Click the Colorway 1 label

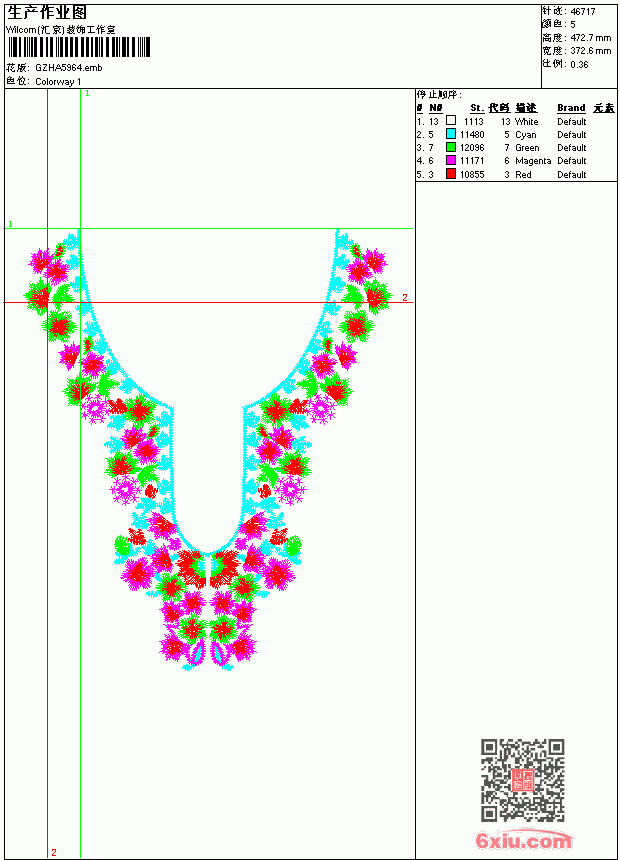(58, 82)
